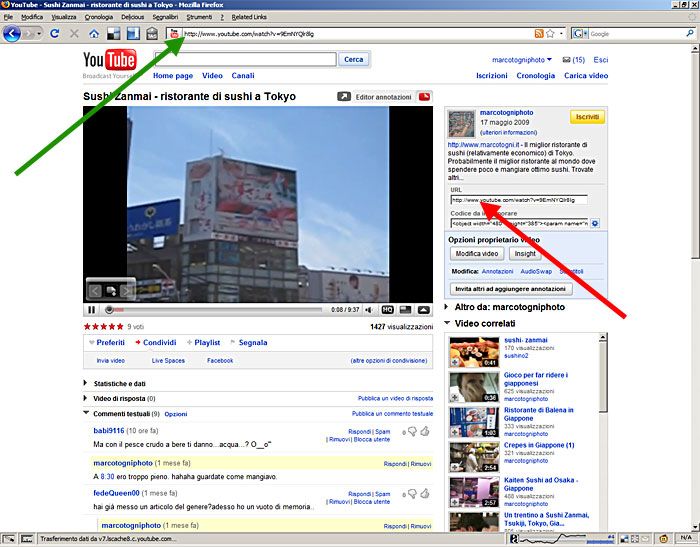Click Esci logout link

pyautogui.click(x=600, y=60)
